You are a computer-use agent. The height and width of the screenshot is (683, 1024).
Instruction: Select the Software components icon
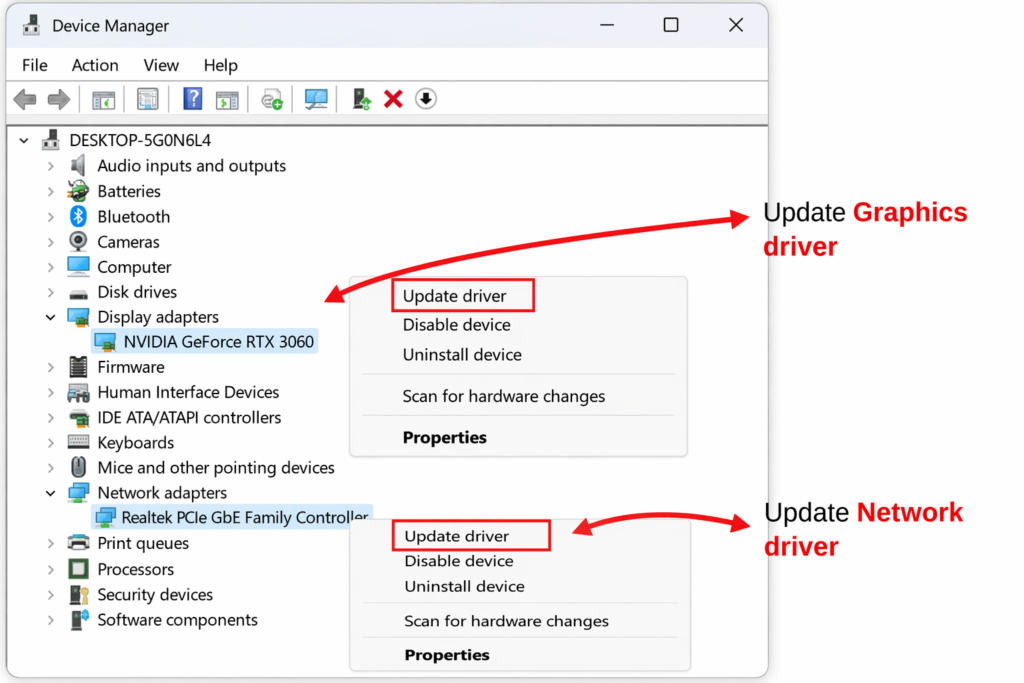pos(79,619)
